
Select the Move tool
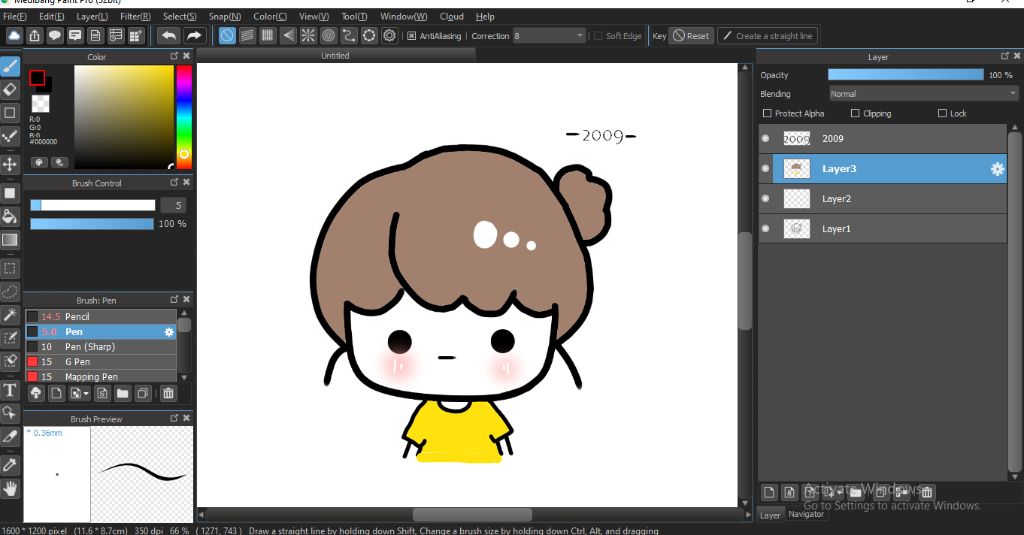[10, 164]
